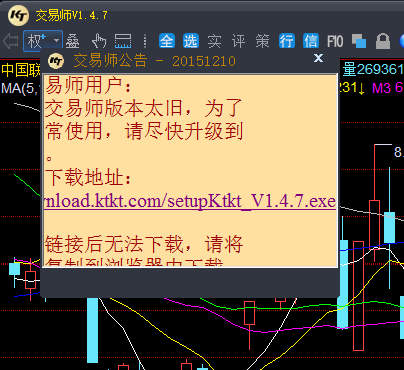Viewport: 404px width, 370px height.
Task: Click the KT logo in the title bar
Action: 18,15
